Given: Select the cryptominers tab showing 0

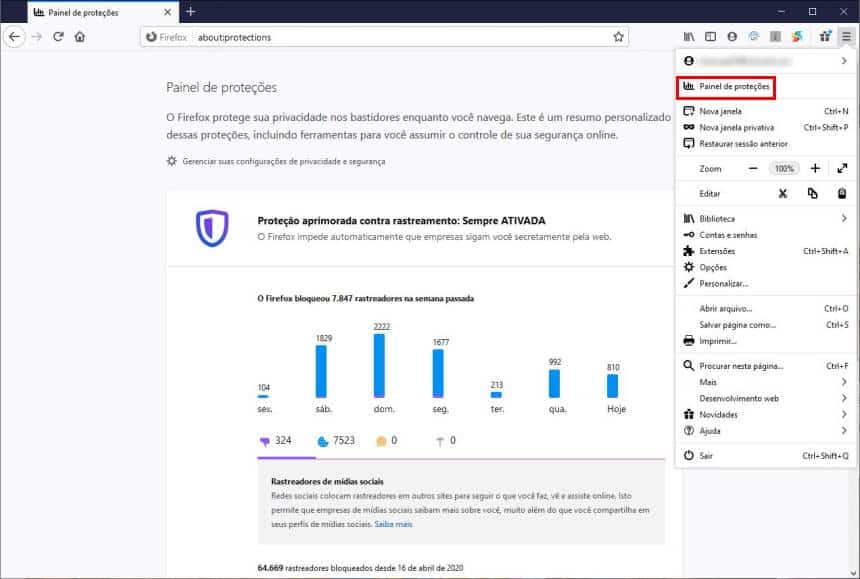Looking at the screenshot, I should [x=445, y=441].
